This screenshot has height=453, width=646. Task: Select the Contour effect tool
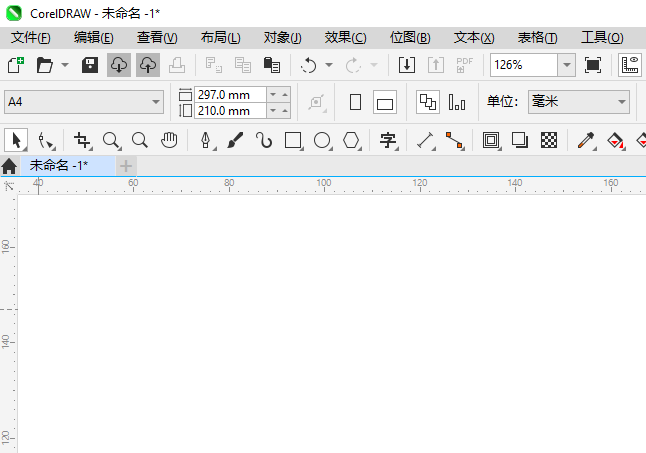(x=491, y=140)
